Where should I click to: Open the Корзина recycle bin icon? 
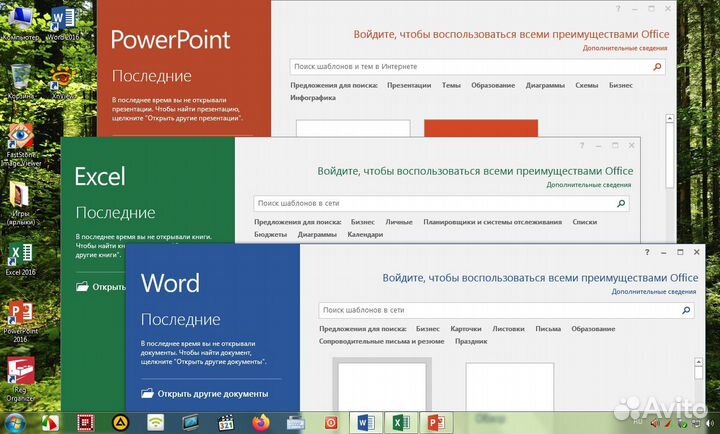coord(20,82)
